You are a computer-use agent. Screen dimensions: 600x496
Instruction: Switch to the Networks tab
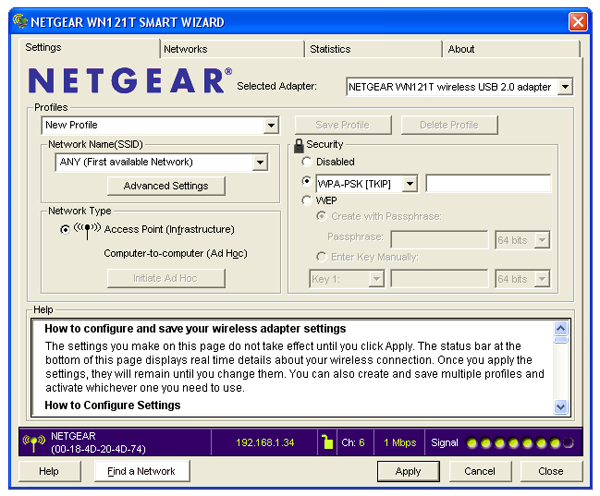click(x=232, y=49)
